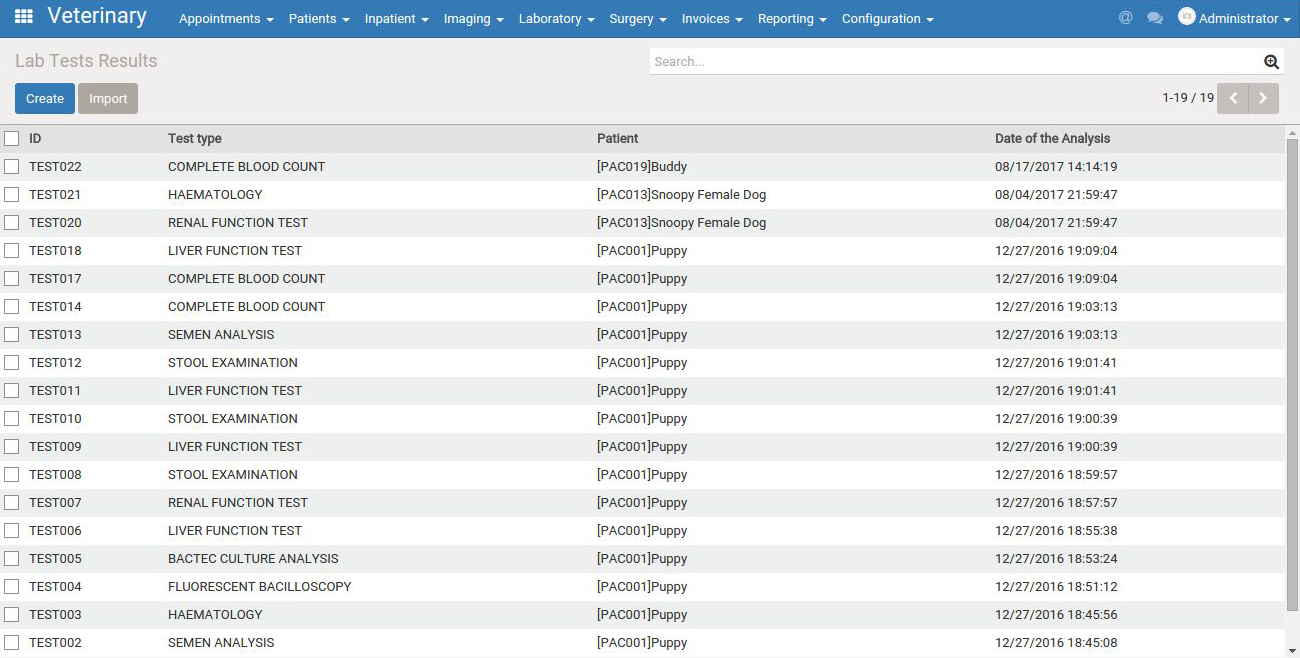The width and height of the screenshot is (1300, 658).
Task: Click date 08/17/2017 14:14:19
Action: [x=1056, y=167]
